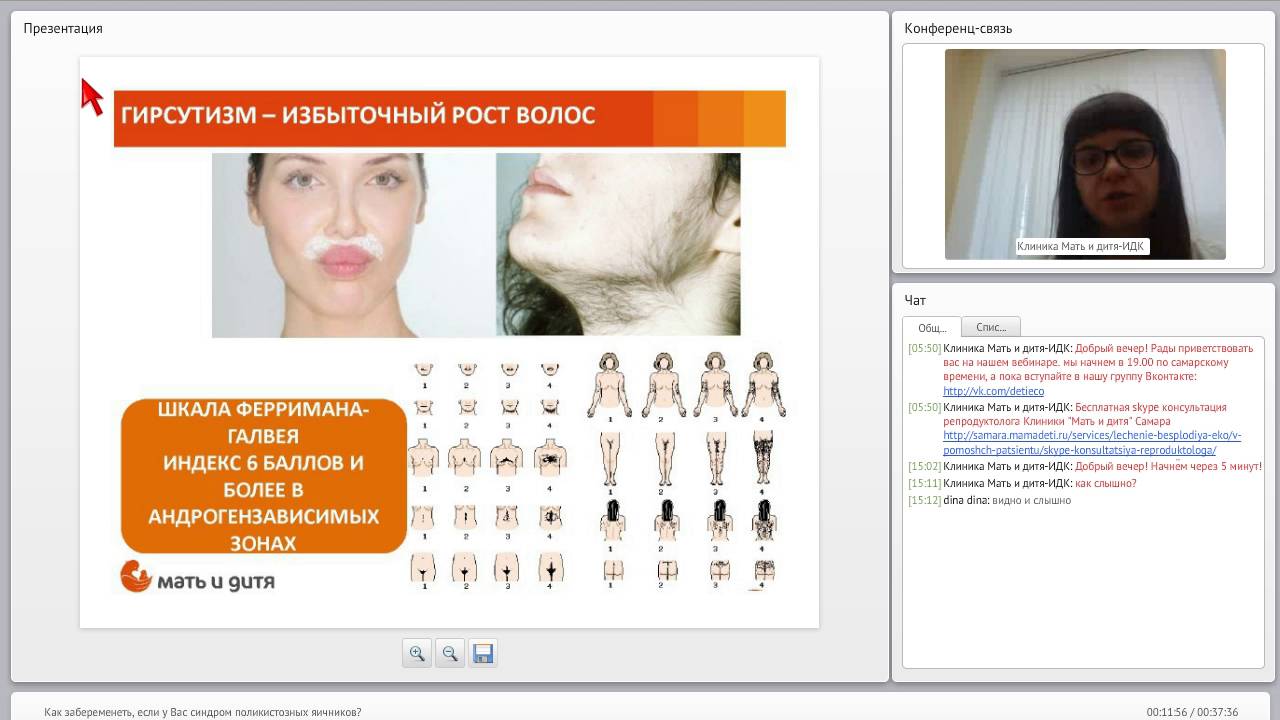Image resolution: width=1280 pixels, height=720 pixels.
Task: Click the orange Шкала Ферримана-Галвея box
Action: point(264,476)
